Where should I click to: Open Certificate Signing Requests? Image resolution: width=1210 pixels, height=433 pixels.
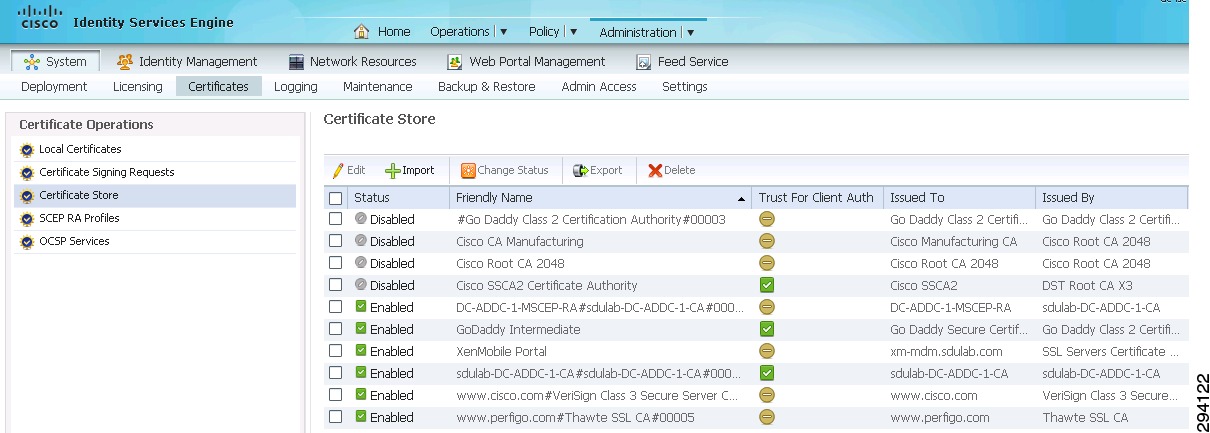[107, 173]
